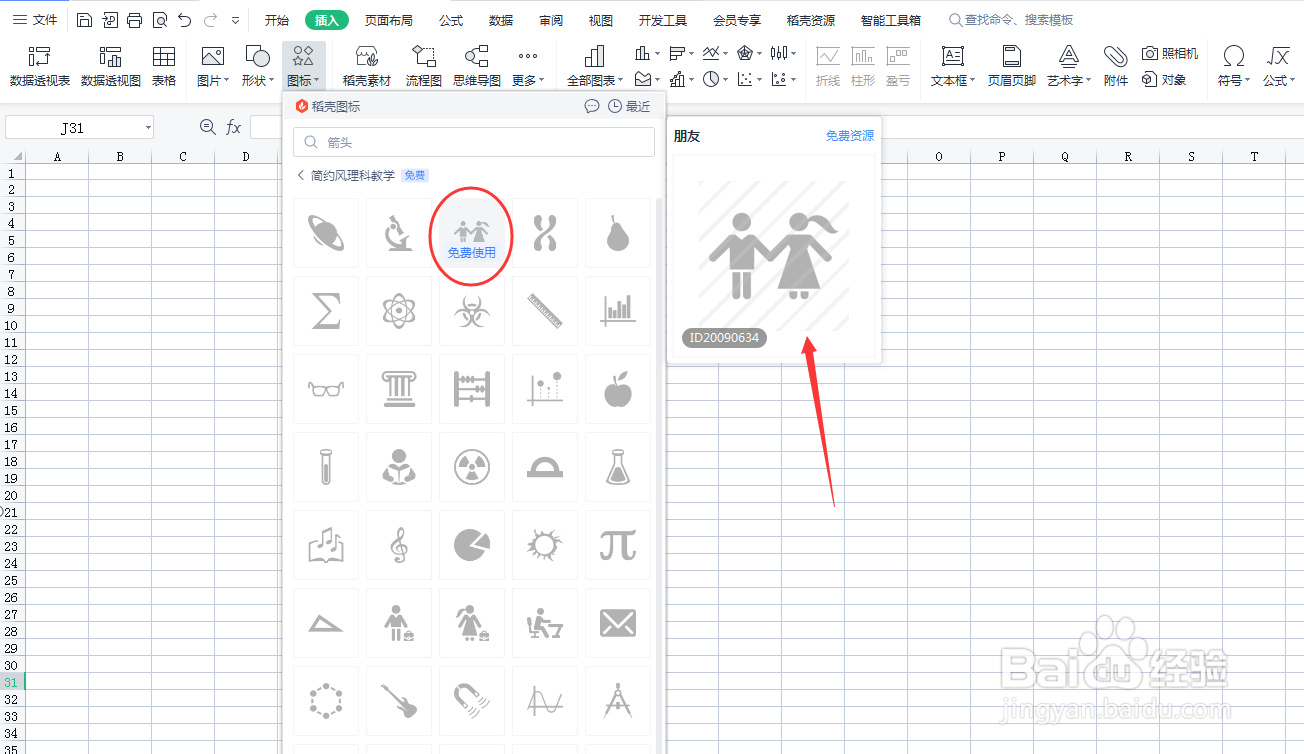Click the search commands box 查找命令

coord(1011,20)
